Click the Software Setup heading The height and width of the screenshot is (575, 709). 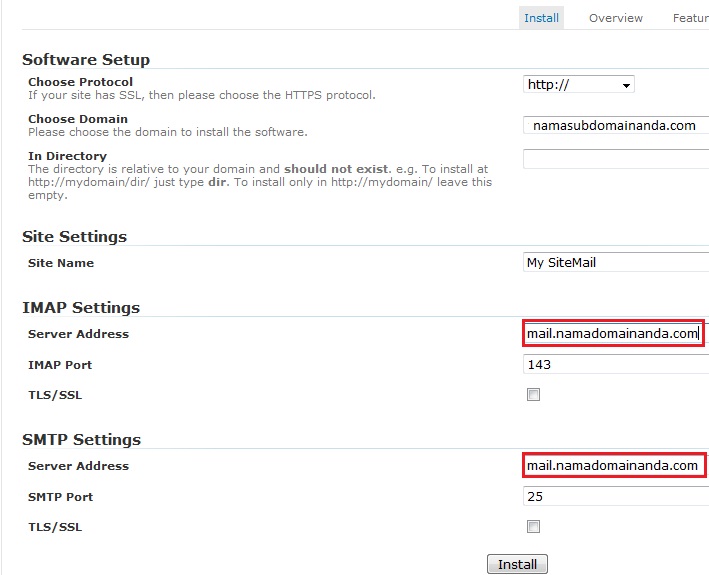pos(86,60)
